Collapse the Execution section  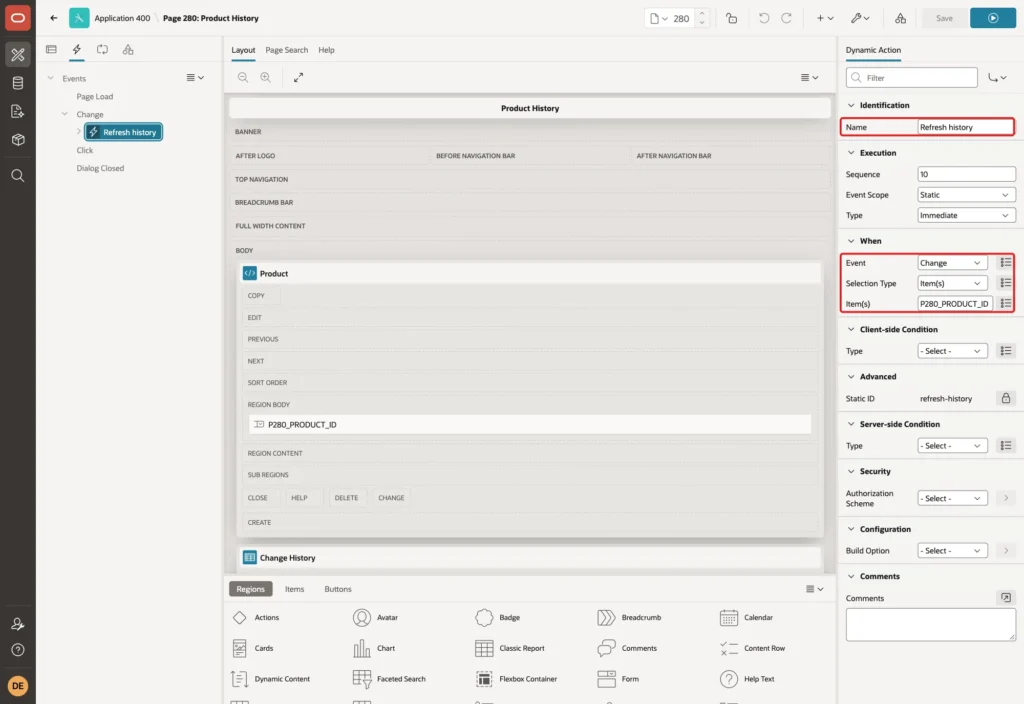coord(851,153)
